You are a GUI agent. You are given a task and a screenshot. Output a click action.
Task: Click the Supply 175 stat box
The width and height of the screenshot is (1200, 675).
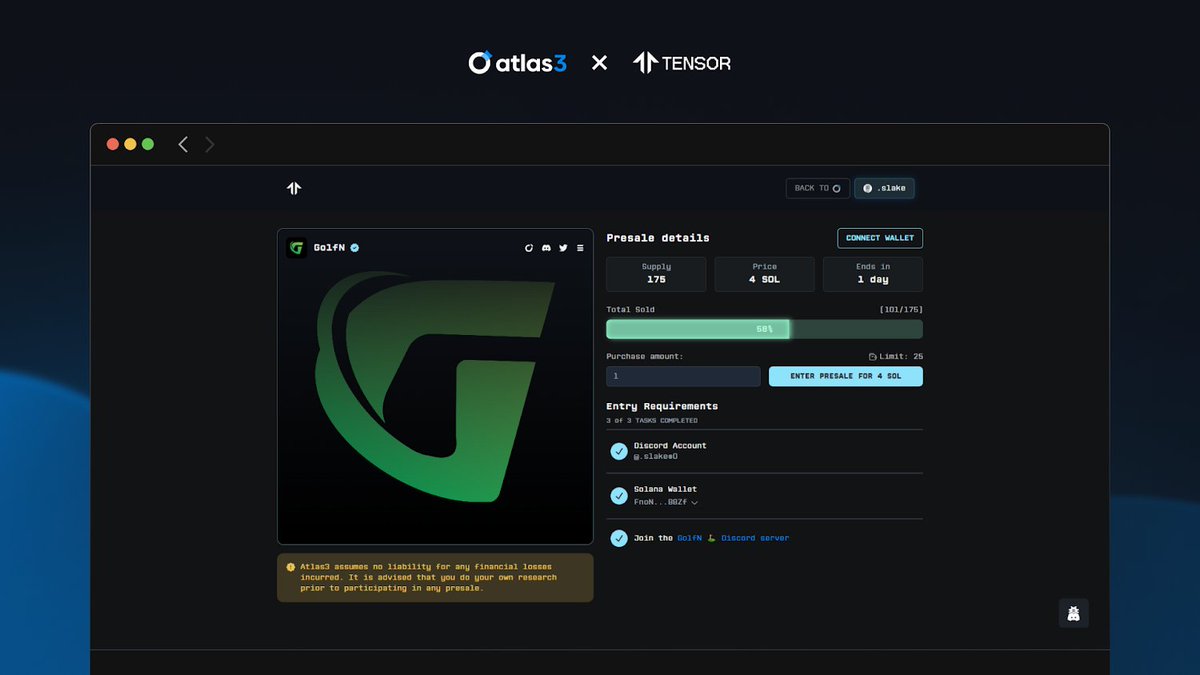click(x=656, y=274)
